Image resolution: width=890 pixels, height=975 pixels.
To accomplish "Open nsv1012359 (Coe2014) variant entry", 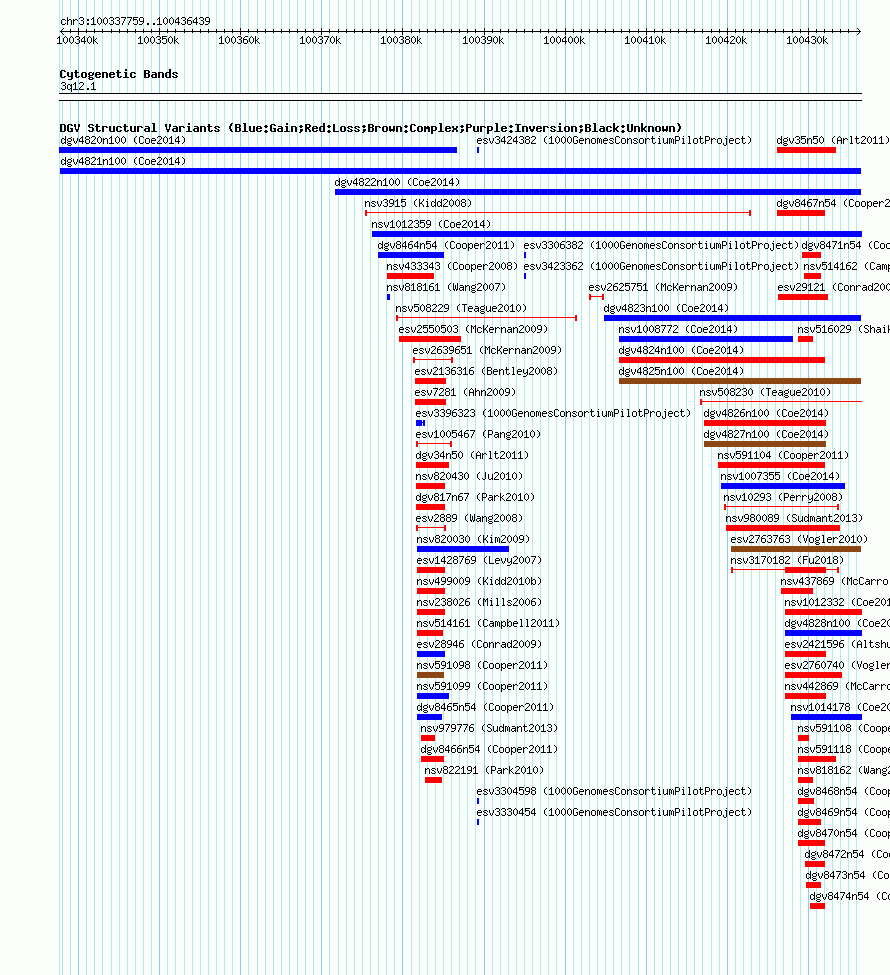I will pos(431,224).
